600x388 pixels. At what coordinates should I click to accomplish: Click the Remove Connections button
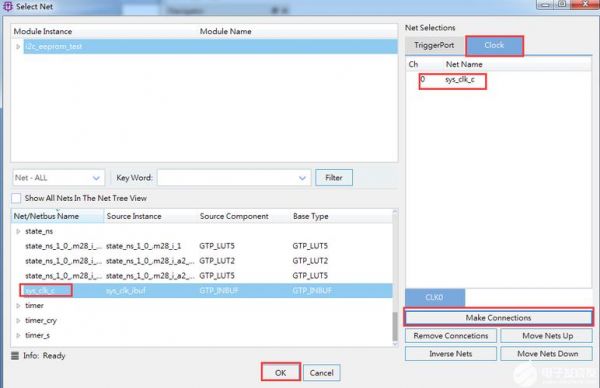pyautogui.click(x=451, y=336)
